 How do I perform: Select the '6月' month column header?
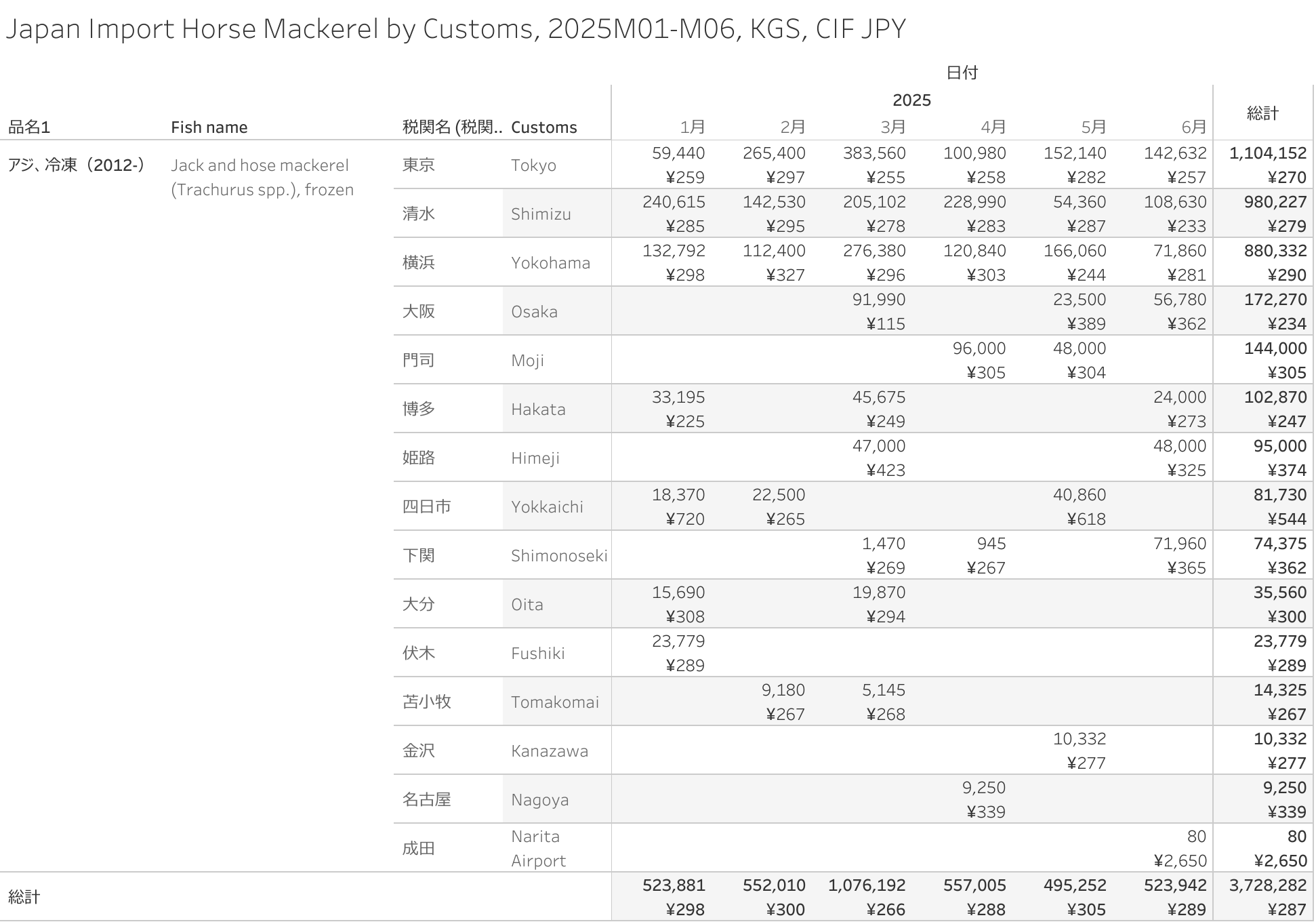[1194, 127]
